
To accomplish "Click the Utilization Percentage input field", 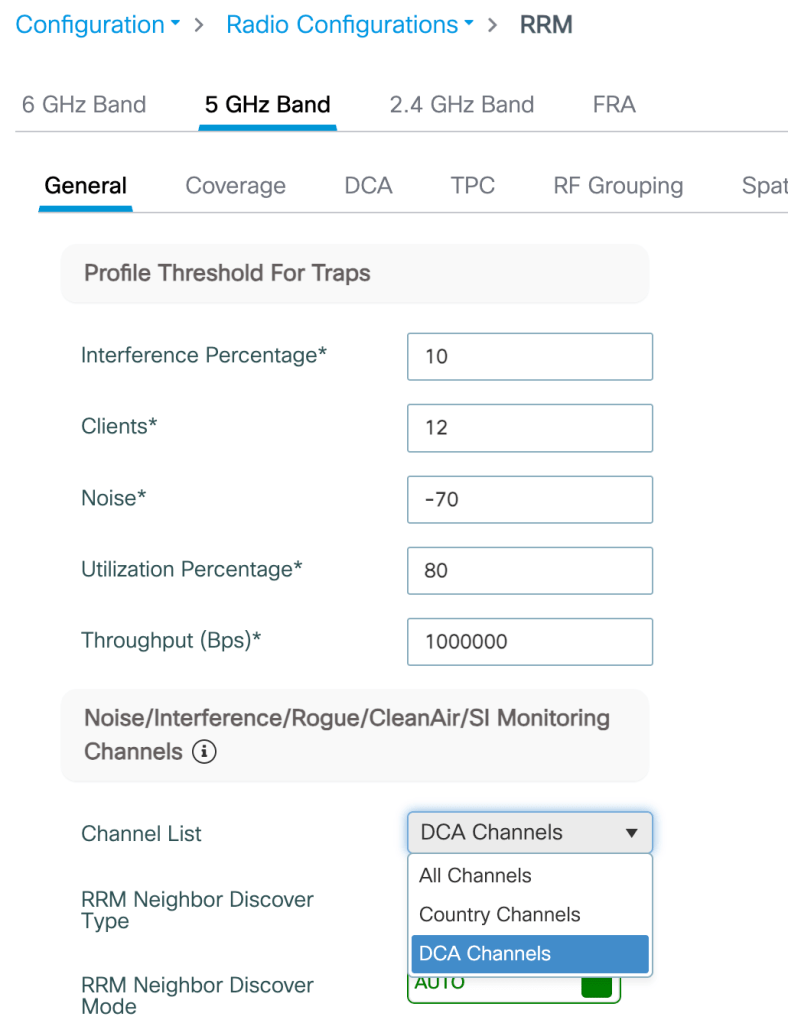I will click(x=529, y=570).
